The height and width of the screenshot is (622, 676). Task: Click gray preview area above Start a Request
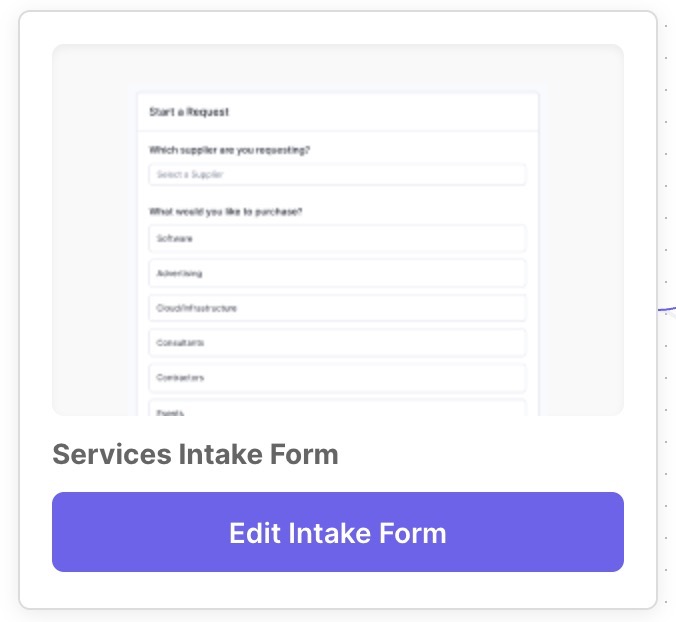coord(338,68)
